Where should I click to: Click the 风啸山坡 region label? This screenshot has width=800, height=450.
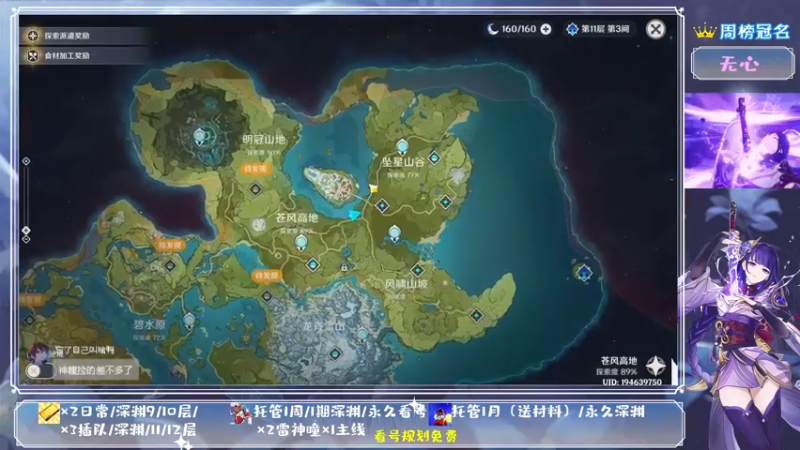406,284
